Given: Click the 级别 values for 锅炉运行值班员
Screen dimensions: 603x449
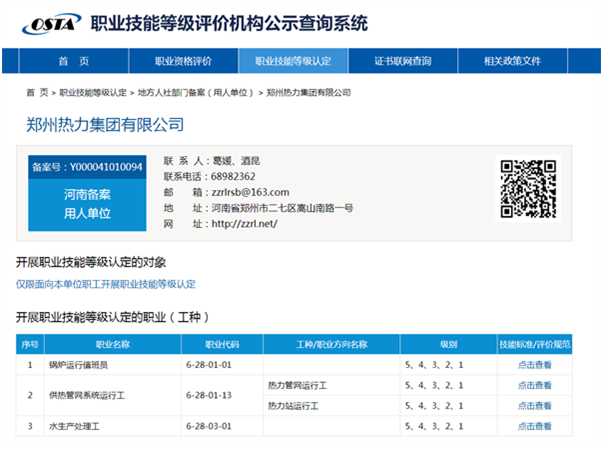Looking at the screenshot, I should [x=434, y=365].
